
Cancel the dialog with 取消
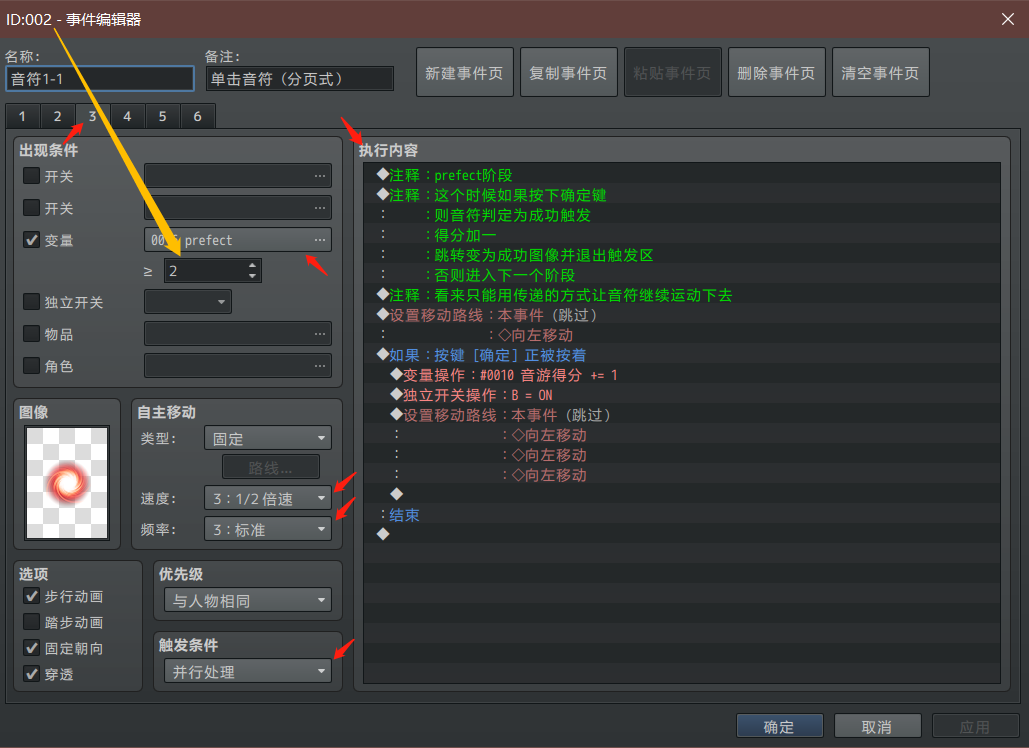tap(877, 726)
